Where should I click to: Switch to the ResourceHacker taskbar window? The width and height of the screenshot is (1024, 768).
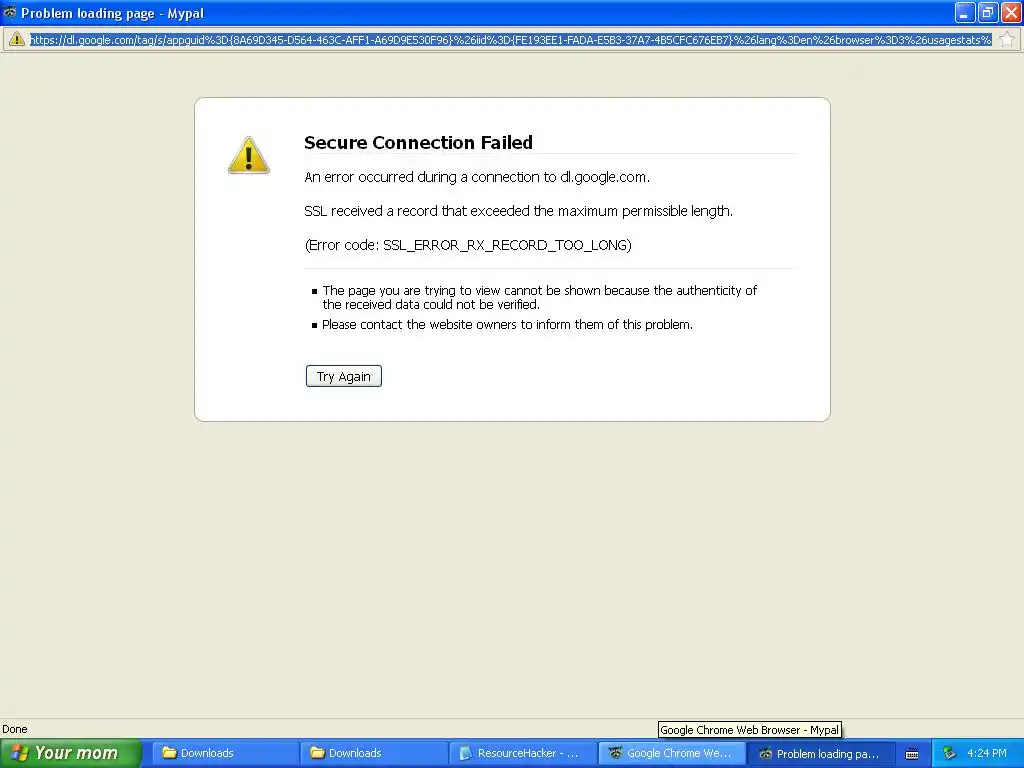click(523, 753)
